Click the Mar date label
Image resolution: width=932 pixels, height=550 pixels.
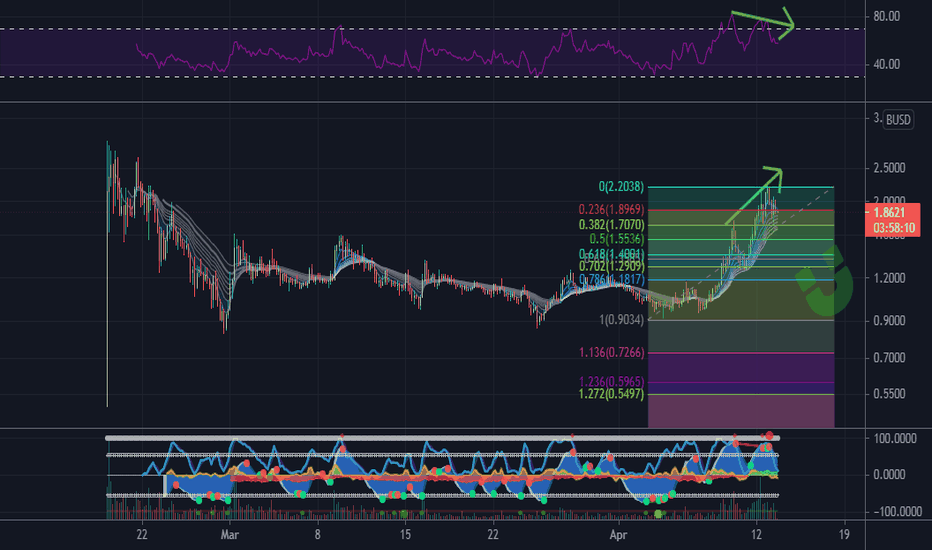(x=229, y=535)
